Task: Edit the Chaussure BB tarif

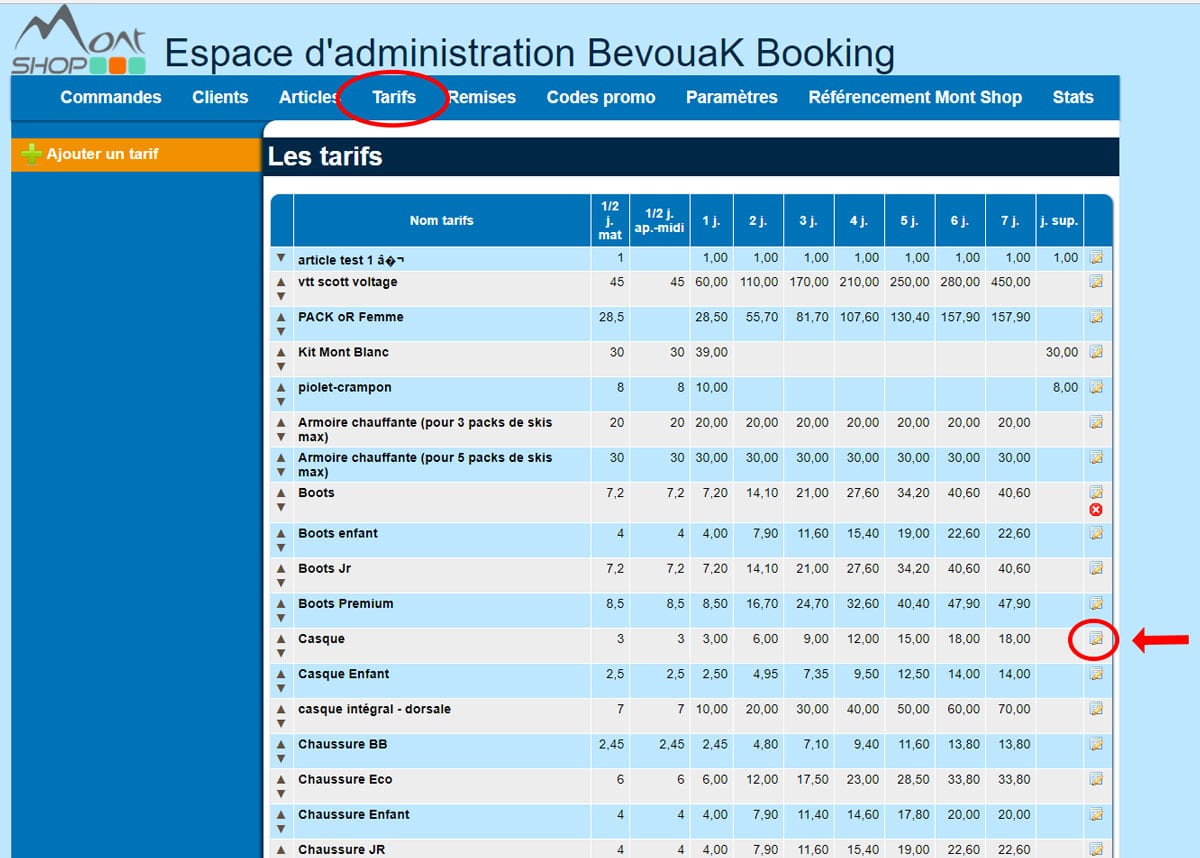Action: (1096, 745)
